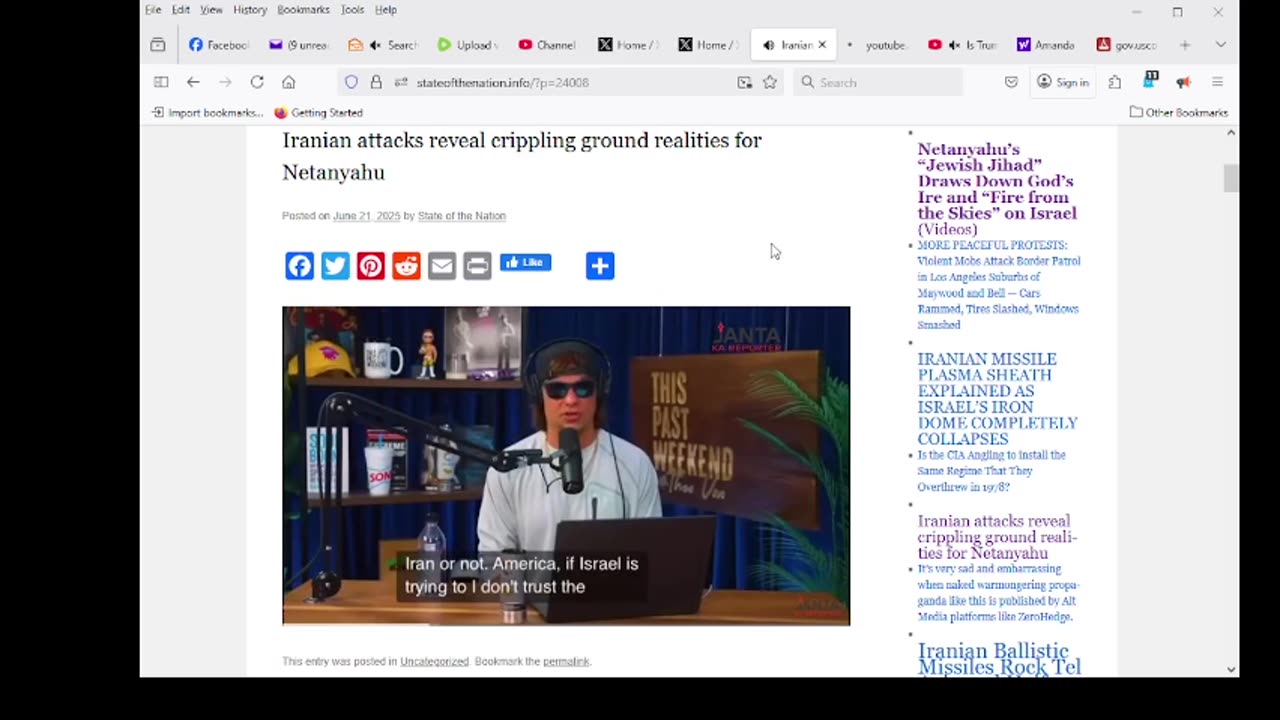Click Sign in account button
The height and width of the screenshot is (720, 1280).
[x=1063, y=82]
